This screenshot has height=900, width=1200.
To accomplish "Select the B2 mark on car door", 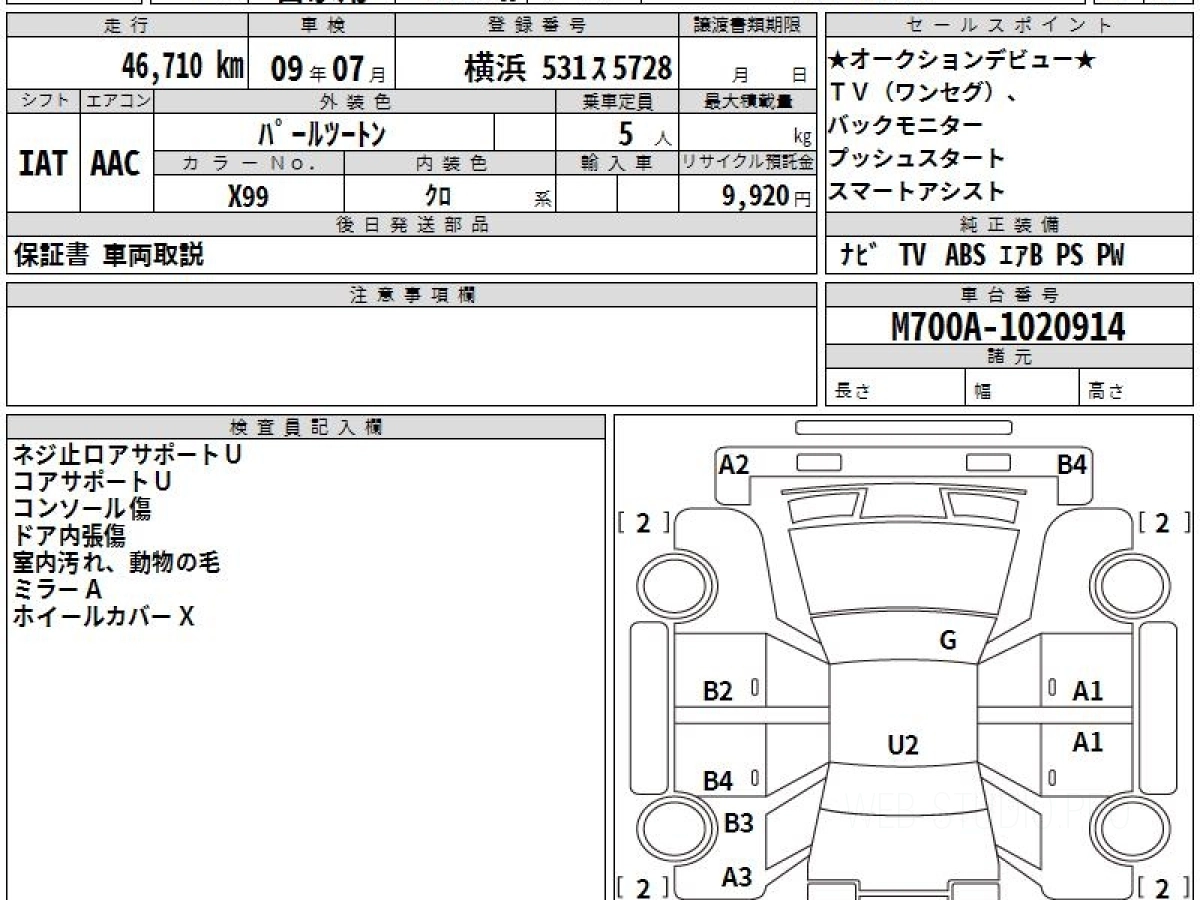I will pyautogui.click(x=718, y=691).
